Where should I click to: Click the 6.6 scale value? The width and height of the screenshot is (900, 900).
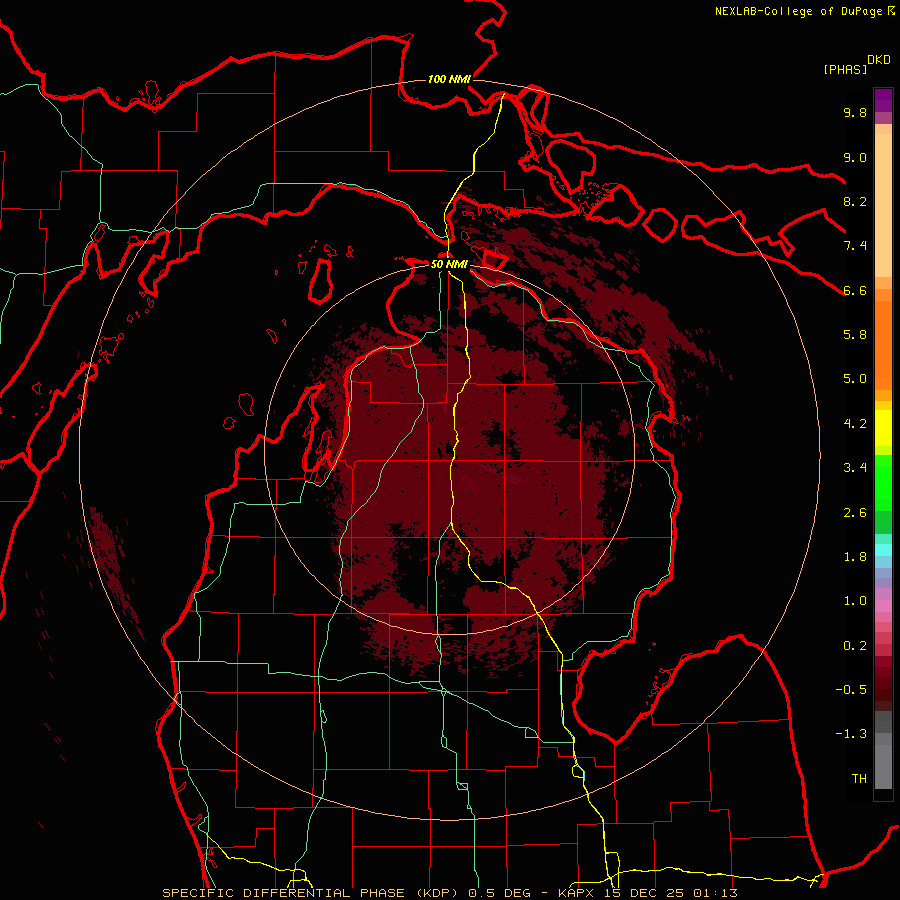(x=855, y=290)
